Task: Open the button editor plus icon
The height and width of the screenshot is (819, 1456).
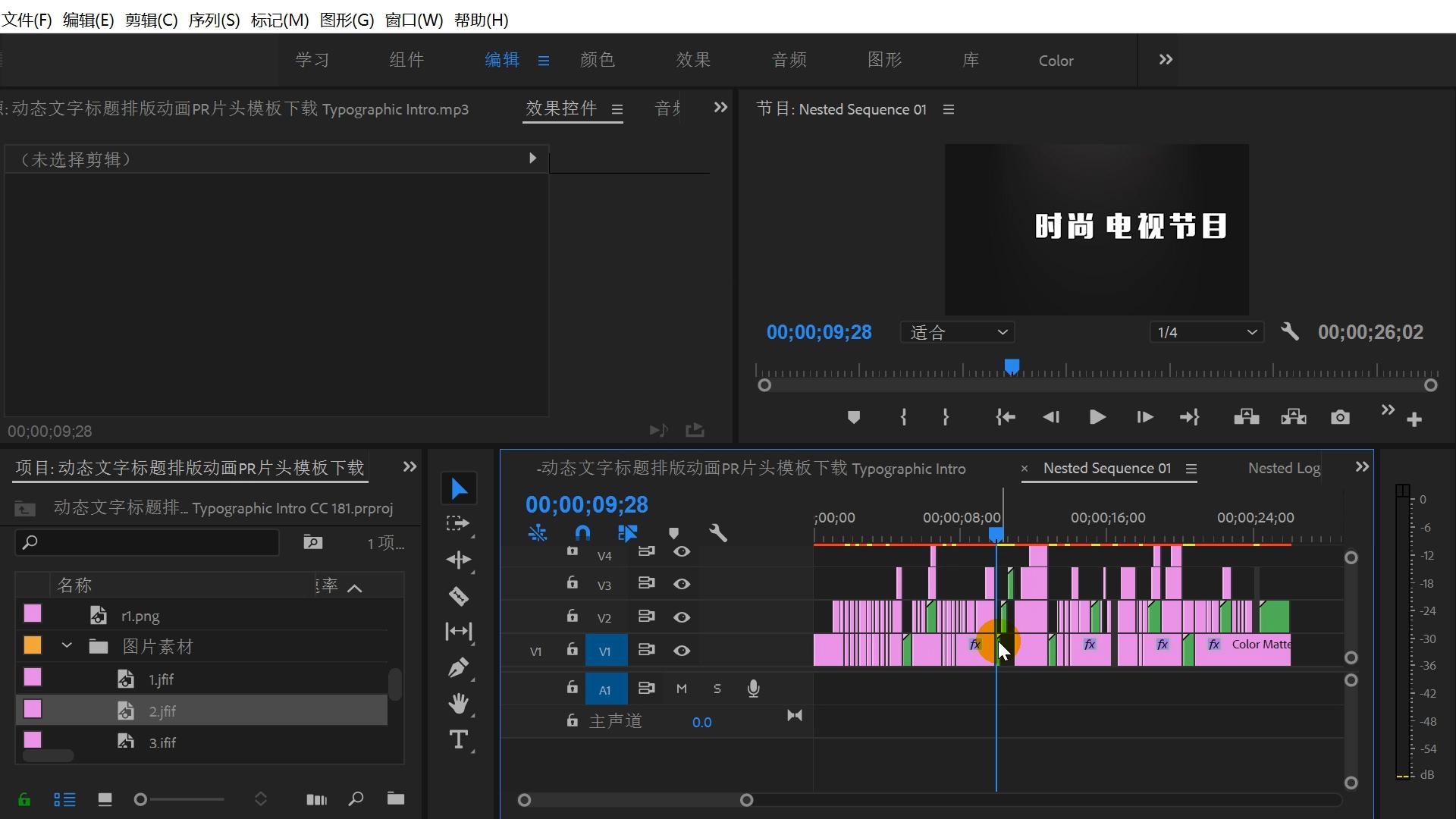Action: [x=1414, y=419]
